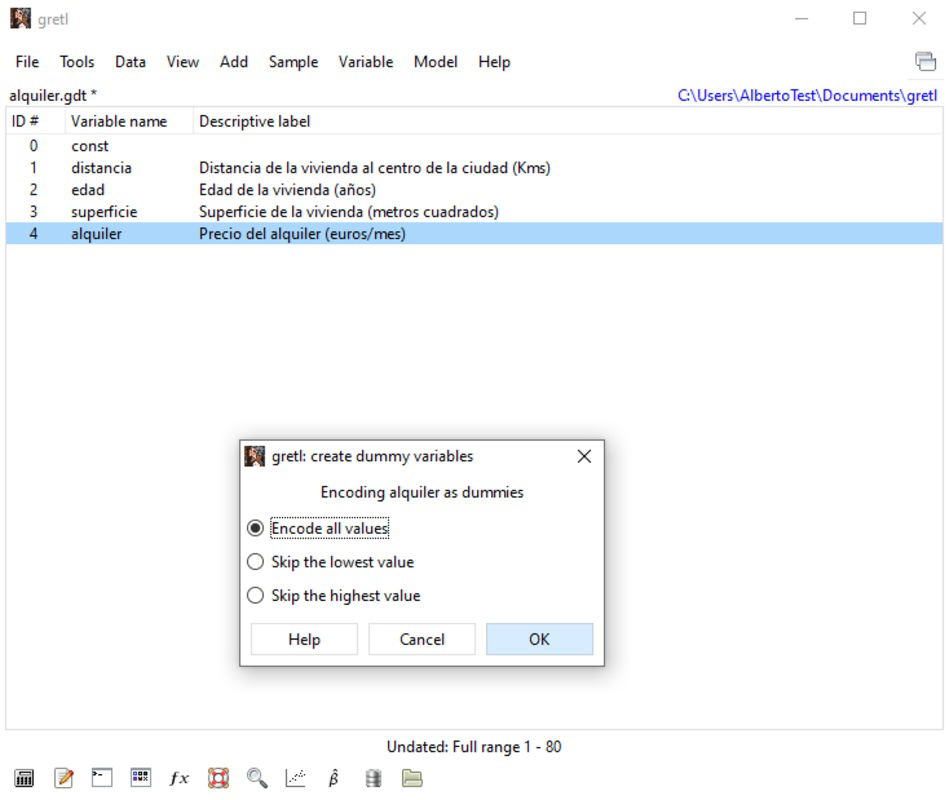Open the databases cylinder icon

[373, 778]
